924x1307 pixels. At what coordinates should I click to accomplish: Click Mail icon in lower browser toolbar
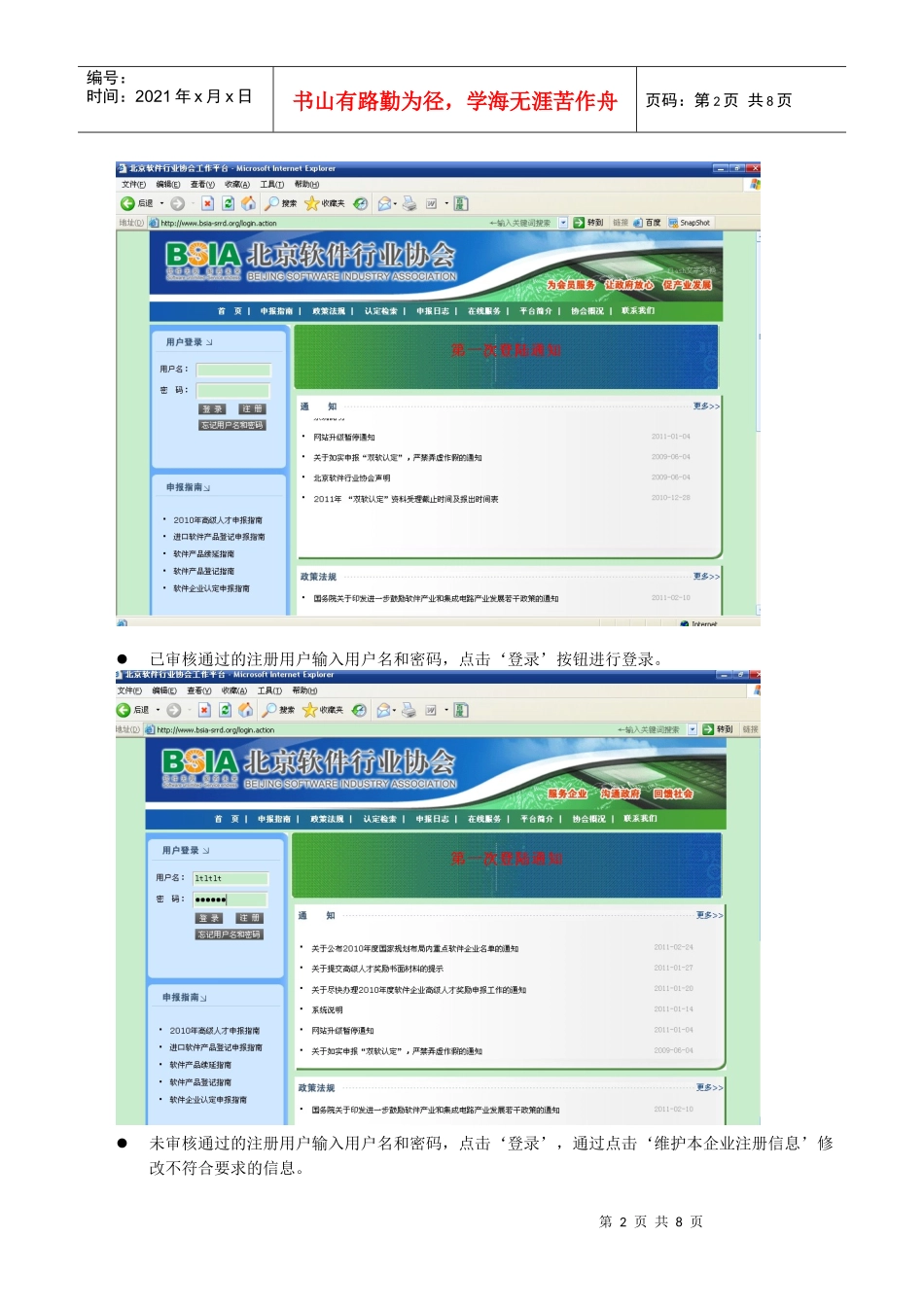point(383,710)
